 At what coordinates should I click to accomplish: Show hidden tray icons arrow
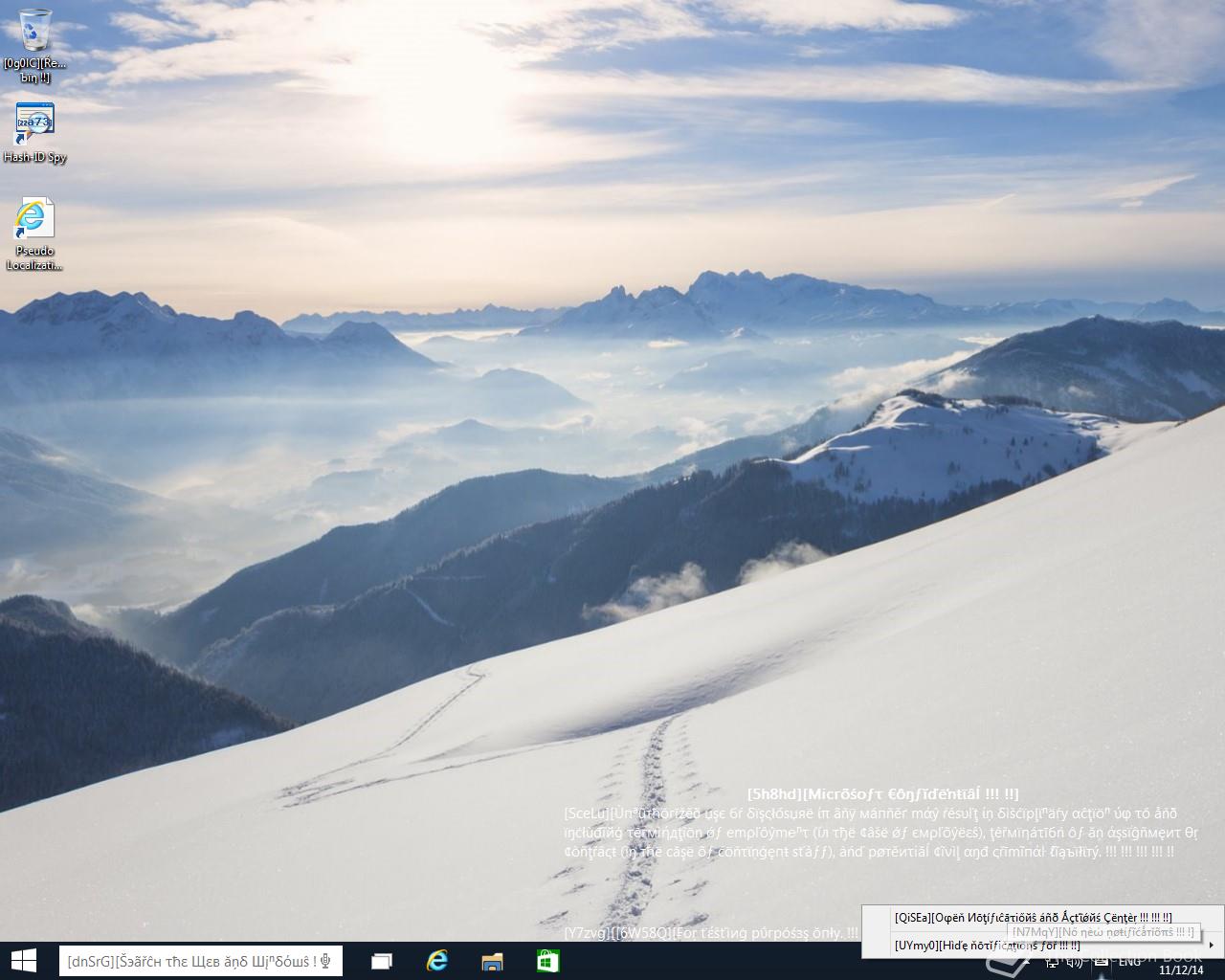click(1027, 961)
